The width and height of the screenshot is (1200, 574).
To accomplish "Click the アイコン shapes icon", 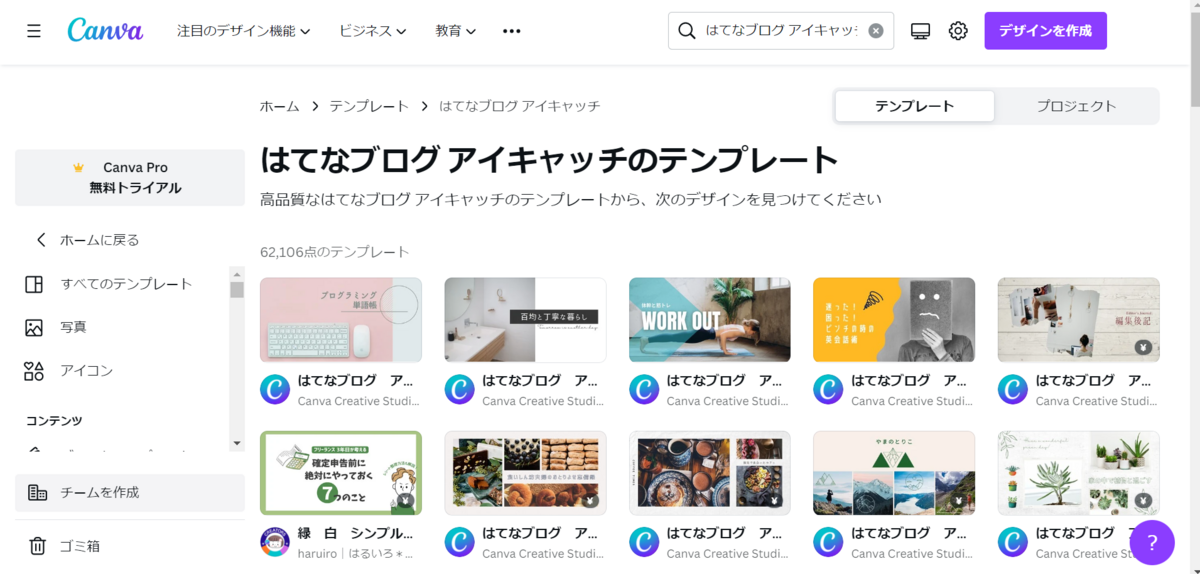I will (x=34, y=371).
